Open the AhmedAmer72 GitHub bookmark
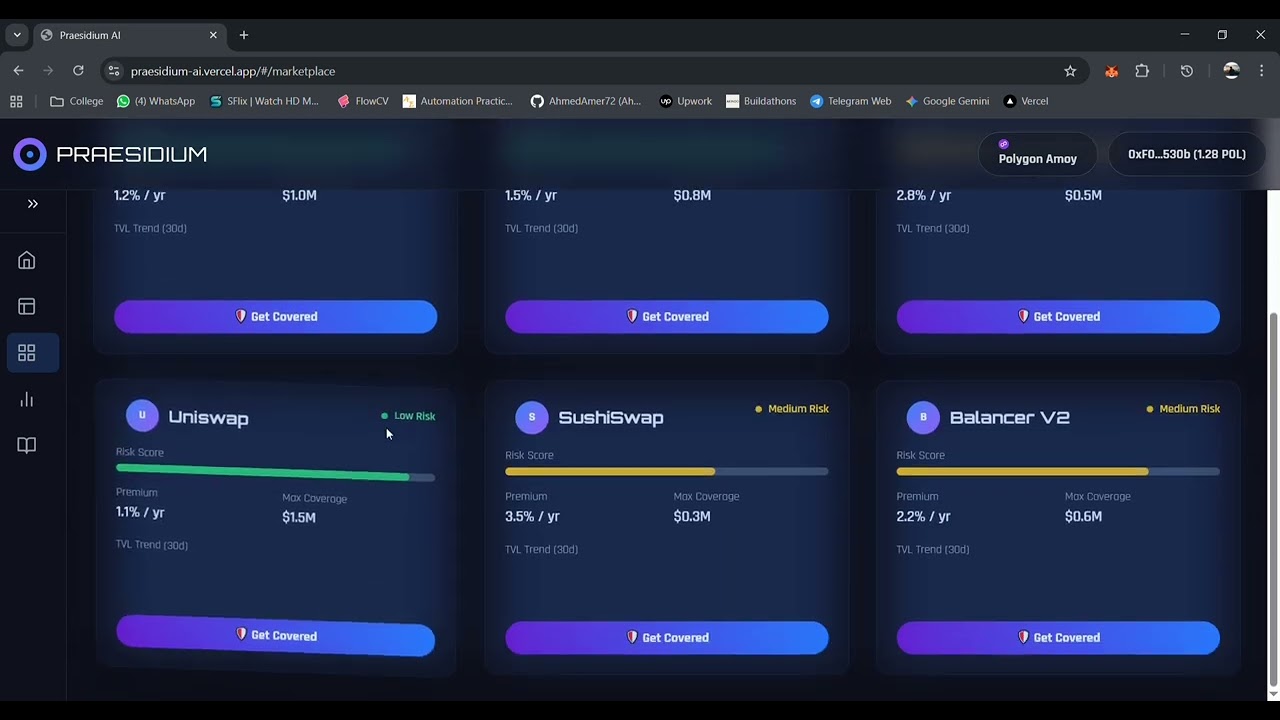 [x=585, y=101]
